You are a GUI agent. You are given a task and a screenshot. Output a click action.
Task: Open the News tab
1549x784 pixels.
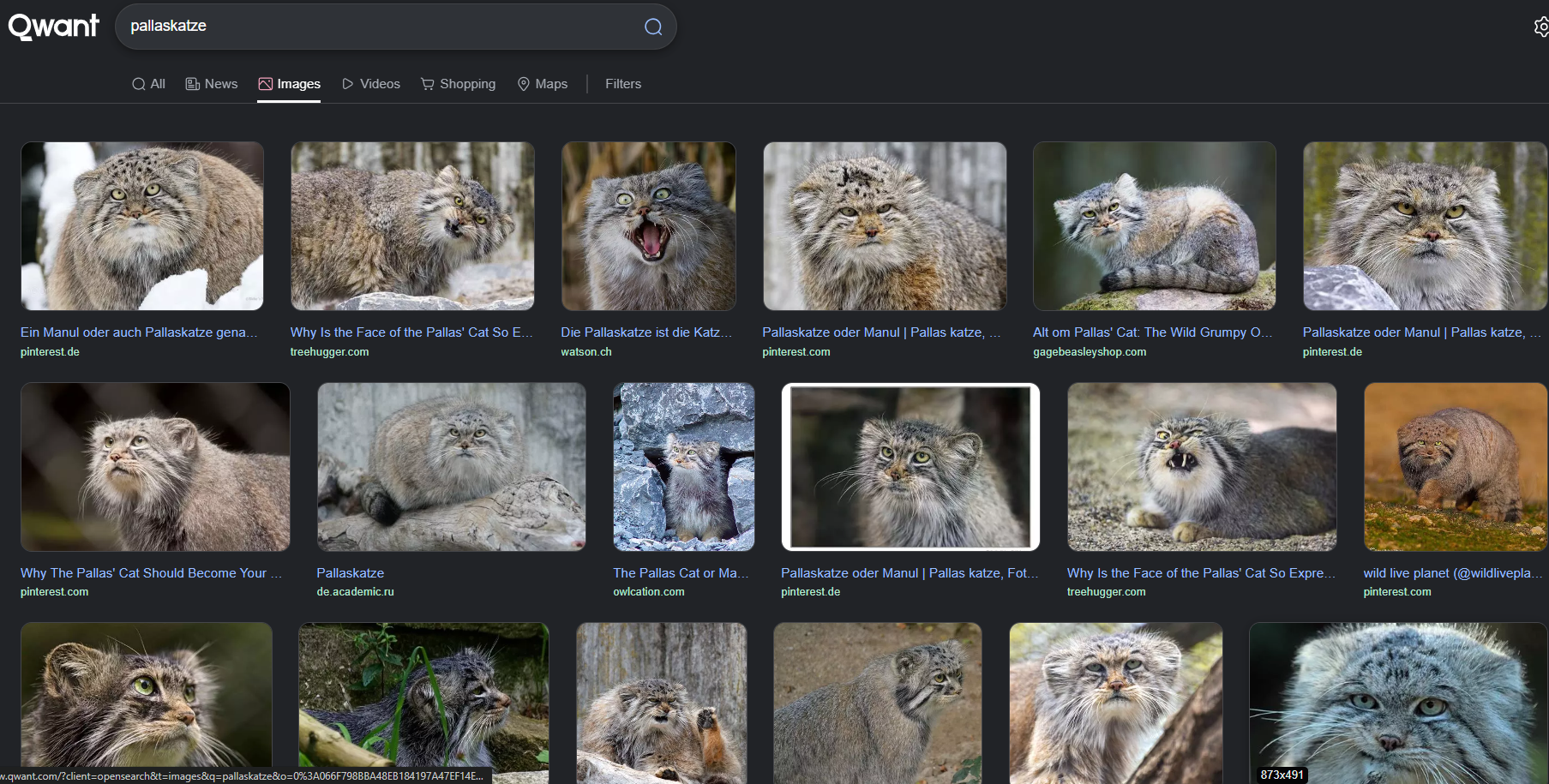[x=212, y=84]
